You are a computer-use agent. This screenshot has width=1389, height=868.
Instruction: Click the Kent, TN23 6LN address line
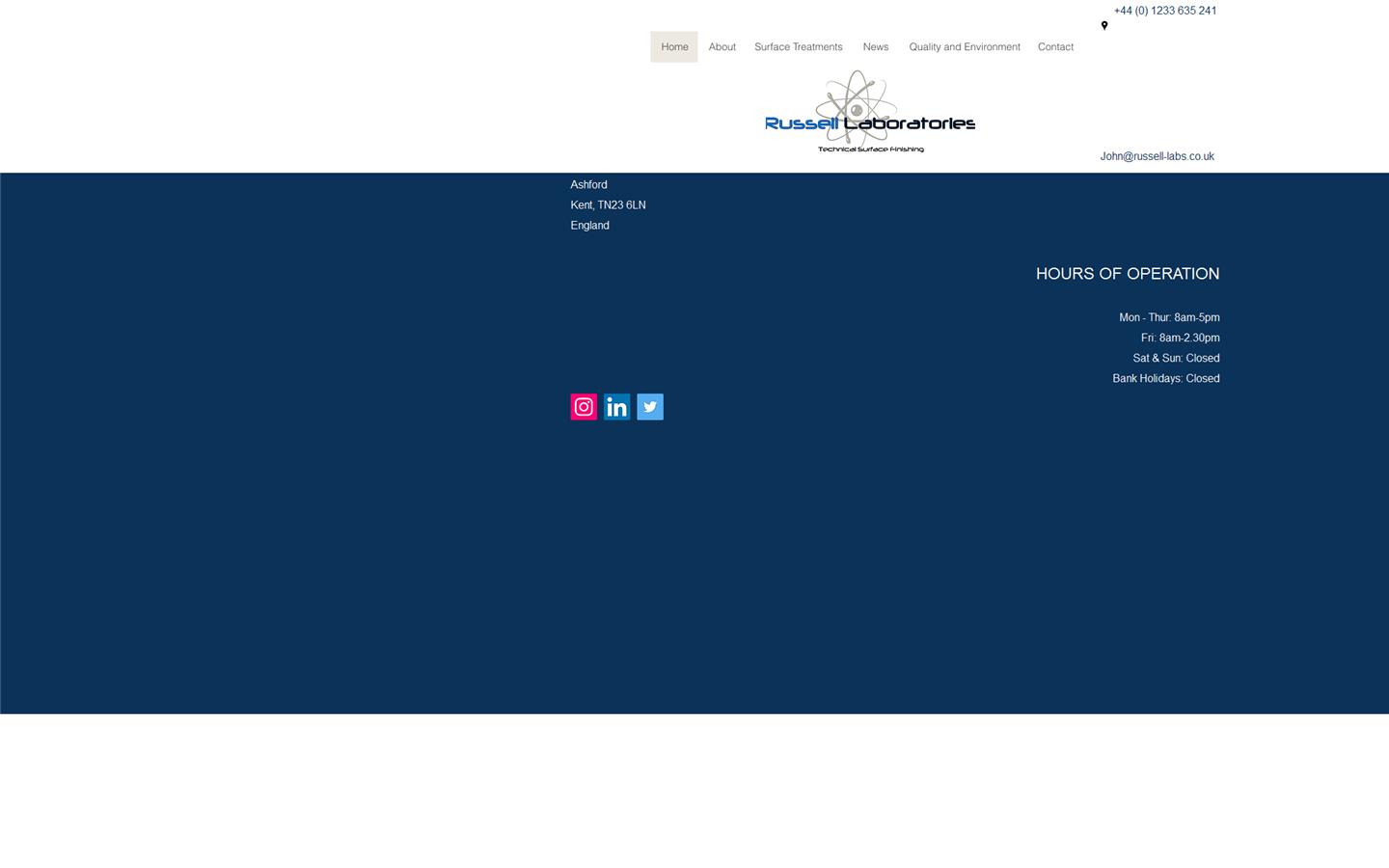click(x=608, y=205)
